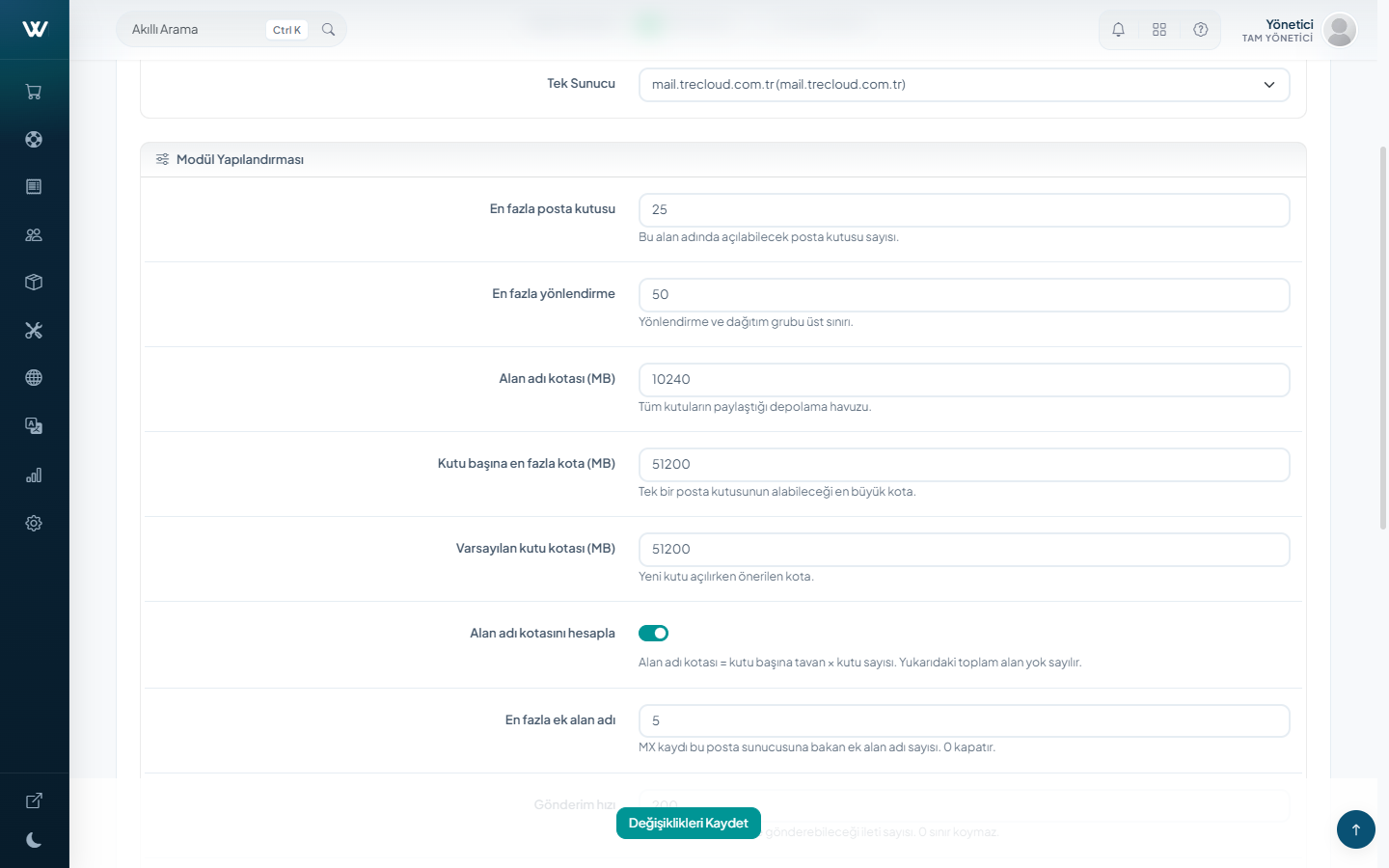Open the products box sidebar icon
Viewport: 1389px width, 868px height.
34,283
